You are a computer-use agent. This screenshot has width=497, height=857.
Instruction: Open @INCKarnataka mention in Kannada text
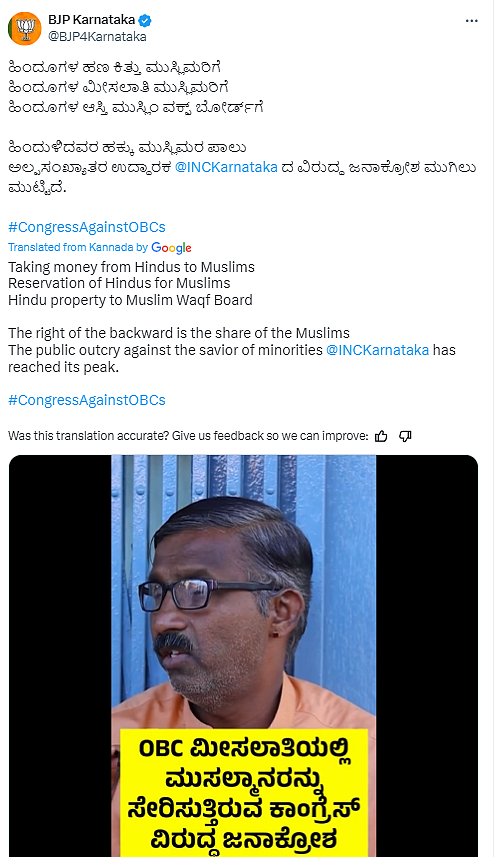[226, 167]
